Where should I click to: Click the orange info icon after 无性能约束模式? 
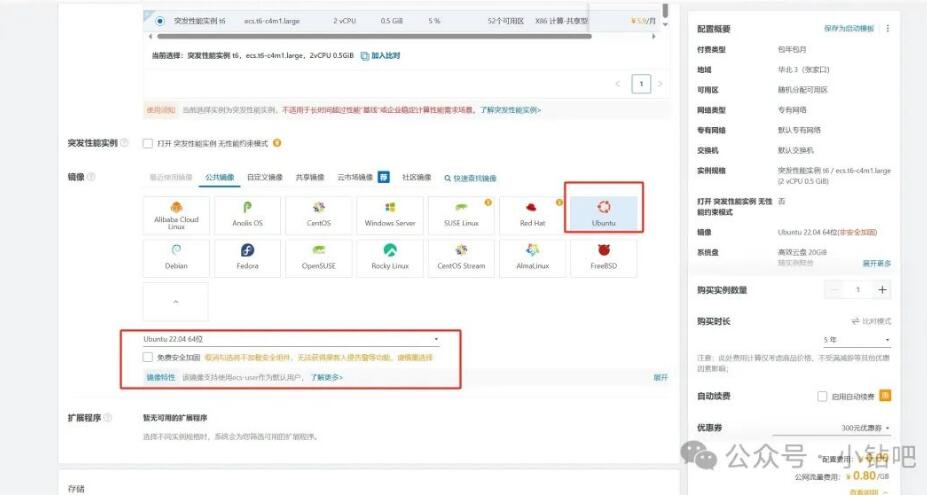pos(277,143)
